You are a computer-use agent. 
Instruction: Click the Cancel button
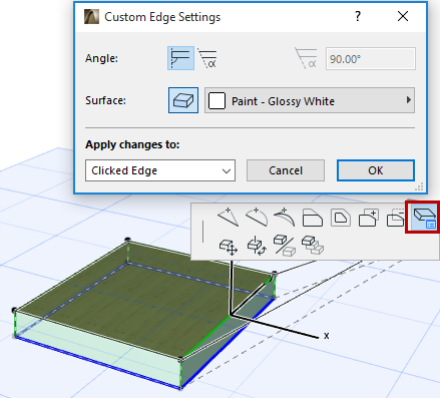point(286,170)
